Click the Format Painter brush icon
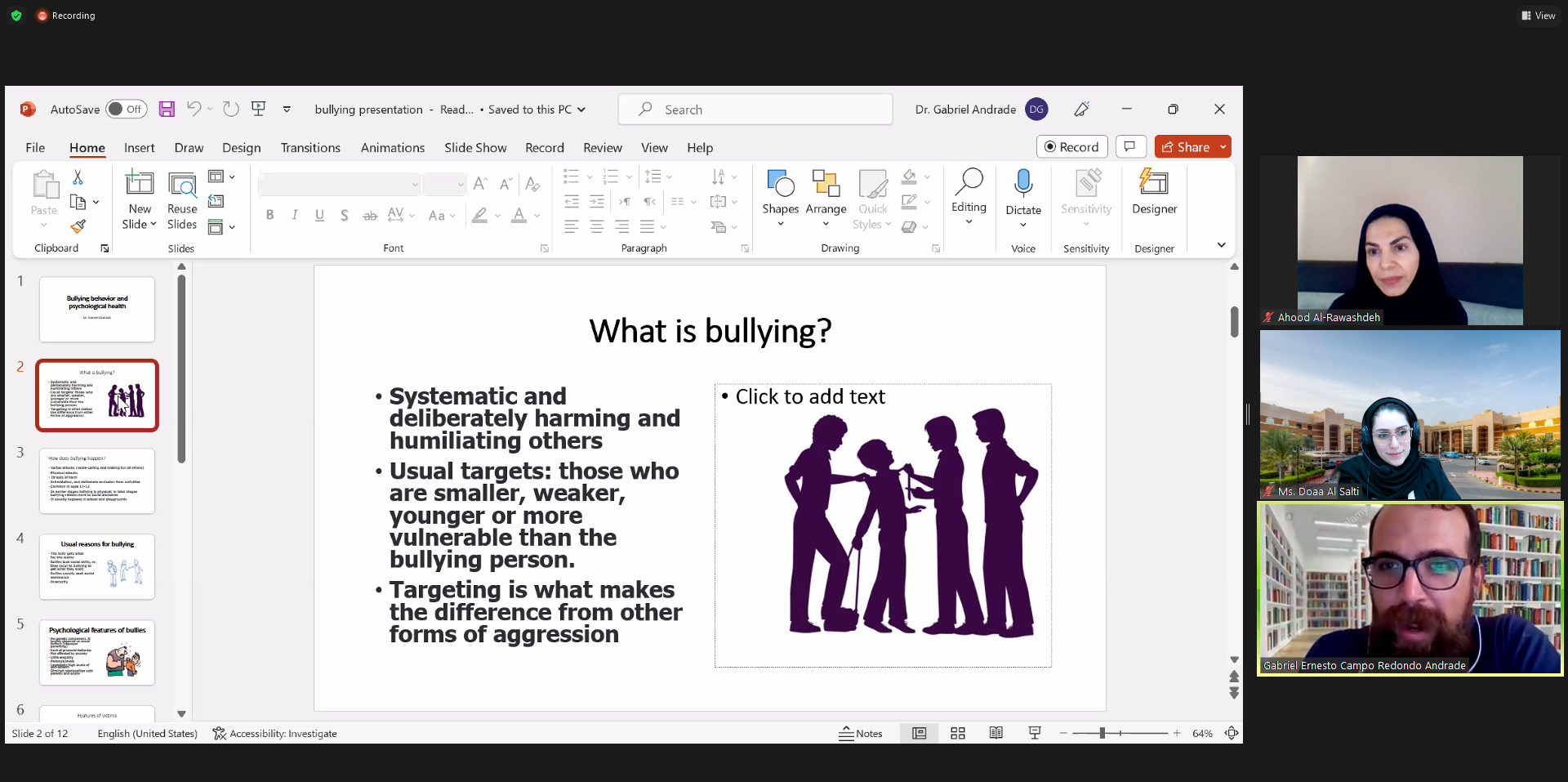 click(78, 226)
